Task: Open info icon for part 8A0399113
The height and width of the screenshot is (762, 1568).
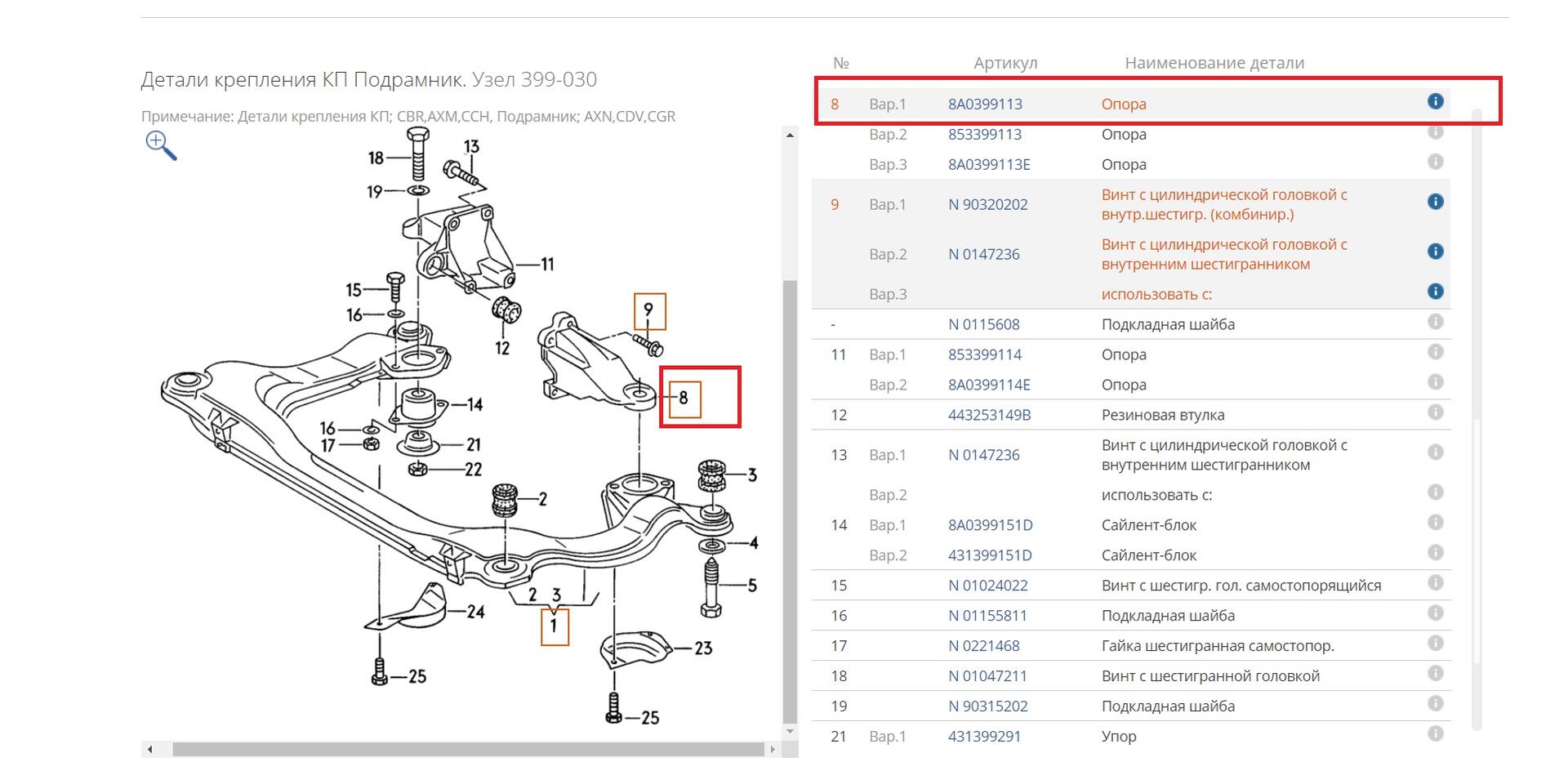Action: click(1435, 101)
